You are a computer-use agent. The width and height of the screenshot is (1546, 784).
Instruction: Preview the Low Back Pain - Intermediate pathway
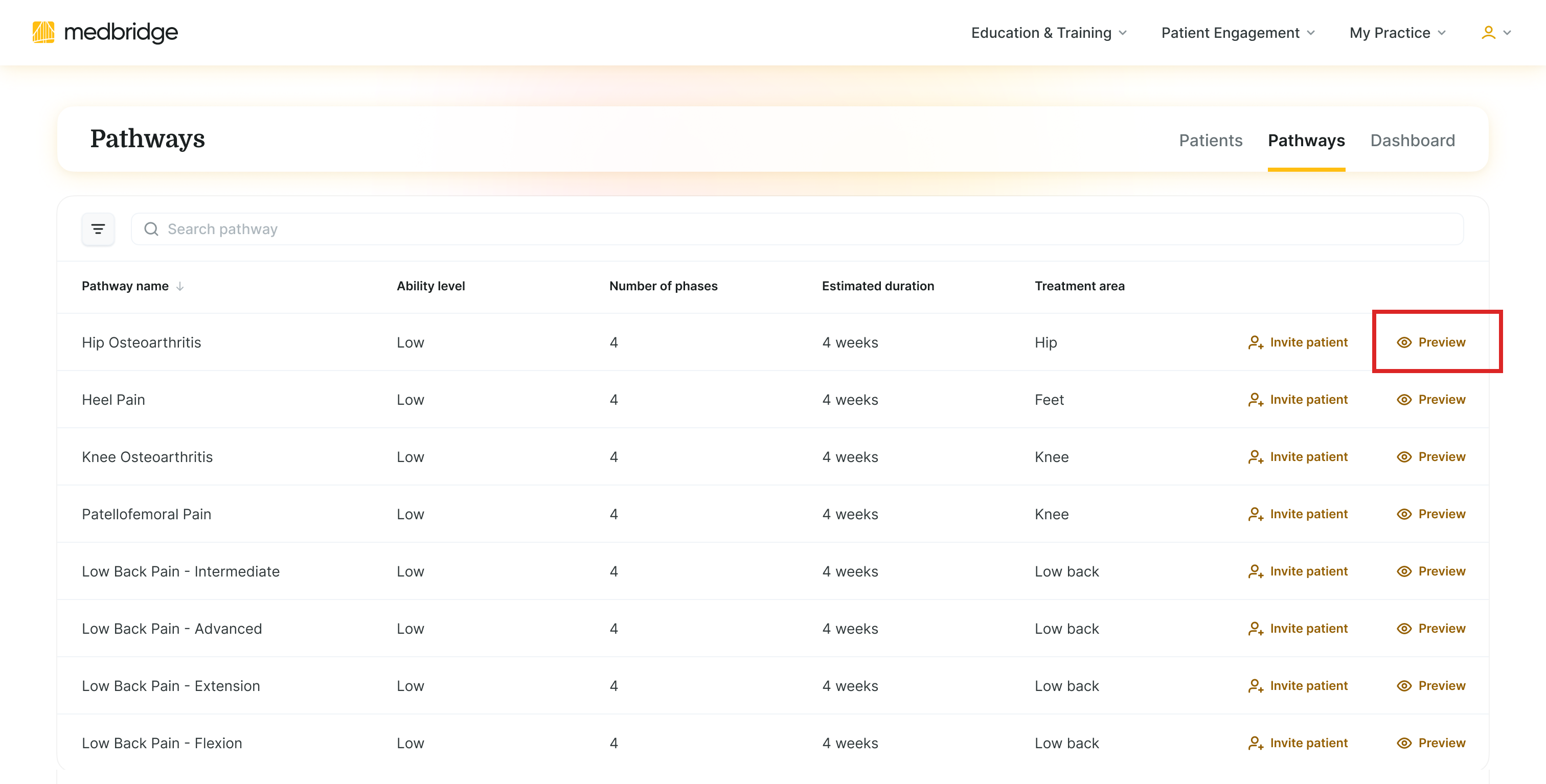(x=1431, y=572)
